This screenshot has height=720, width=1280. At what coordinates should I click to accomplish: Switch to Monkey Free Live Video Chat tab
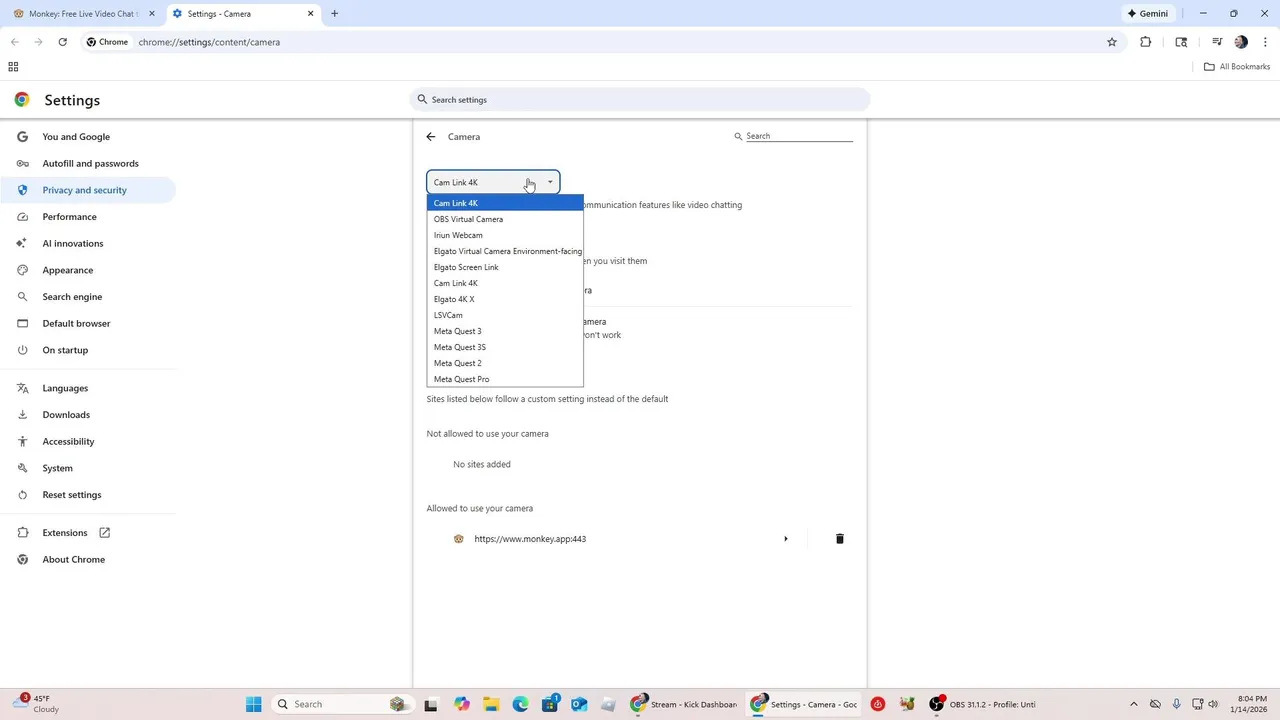pyautogui.click(x=84, y=14)
